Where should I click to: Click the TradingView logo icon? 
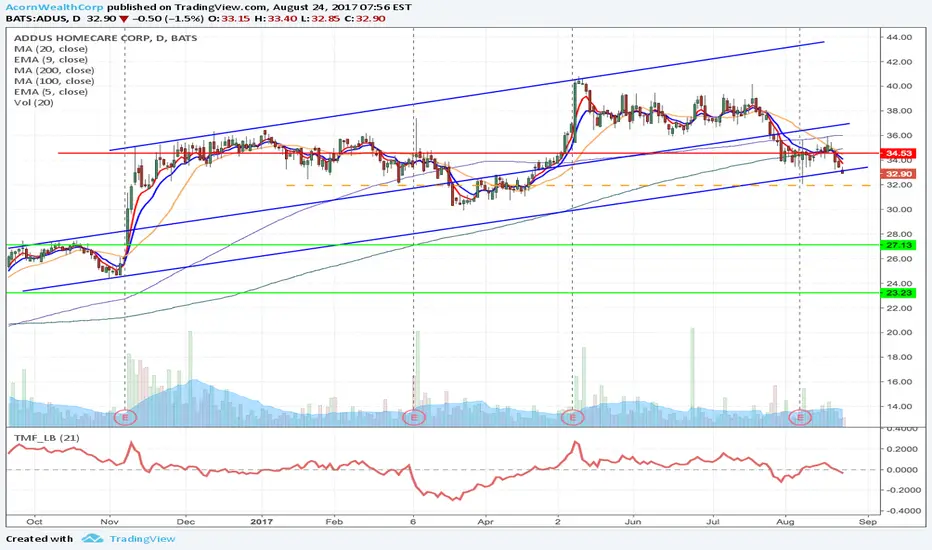pyautogui.click(x=93, y=539)
